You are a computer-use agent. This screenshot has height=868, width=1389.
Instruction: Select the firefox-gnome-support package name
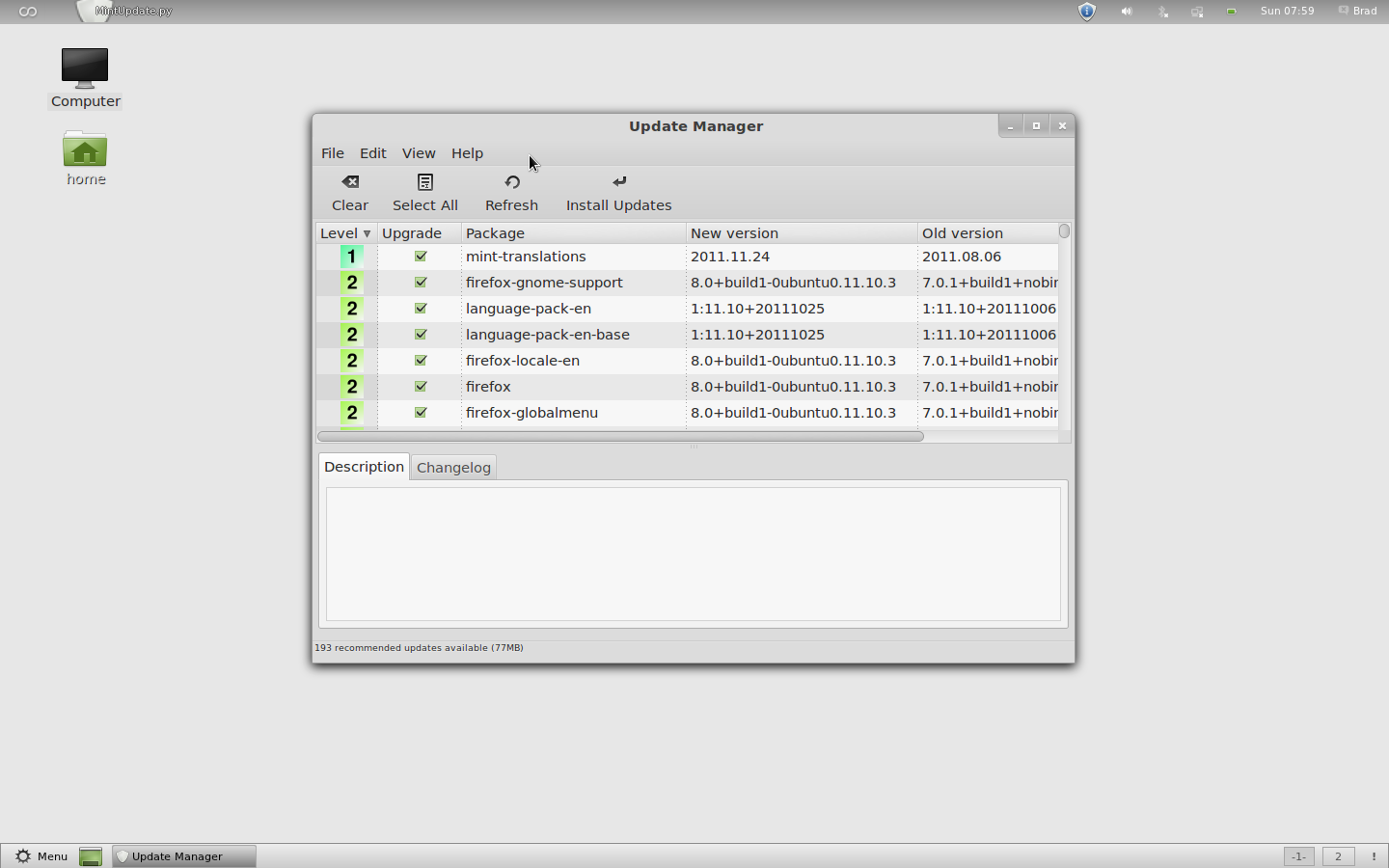click(544, 283)
